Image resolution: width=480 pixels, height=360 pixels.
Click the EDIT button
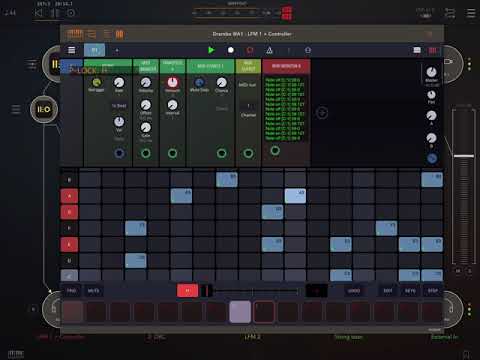(x=388, y=291)
